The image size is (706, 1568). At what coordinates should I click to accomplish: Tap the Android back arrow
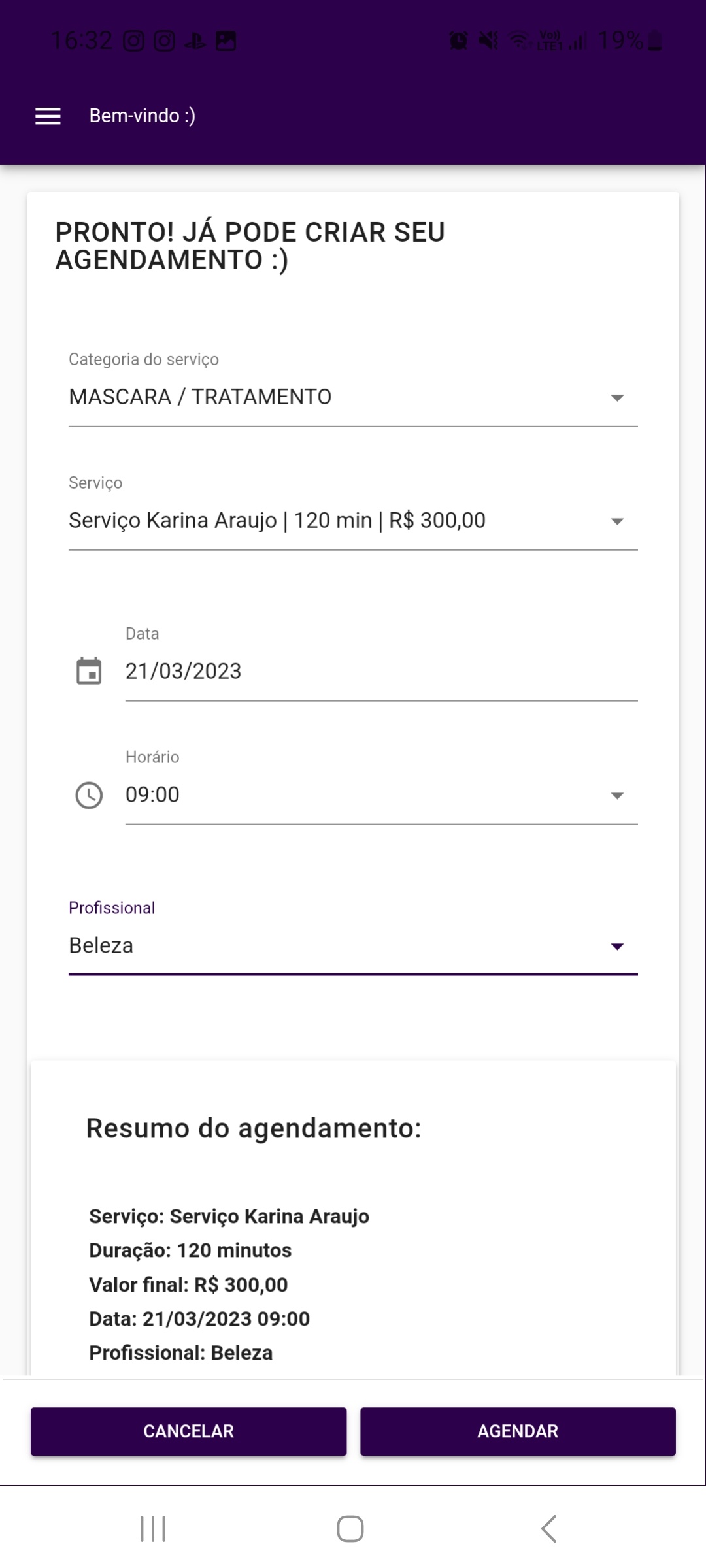coord(549,1529)
